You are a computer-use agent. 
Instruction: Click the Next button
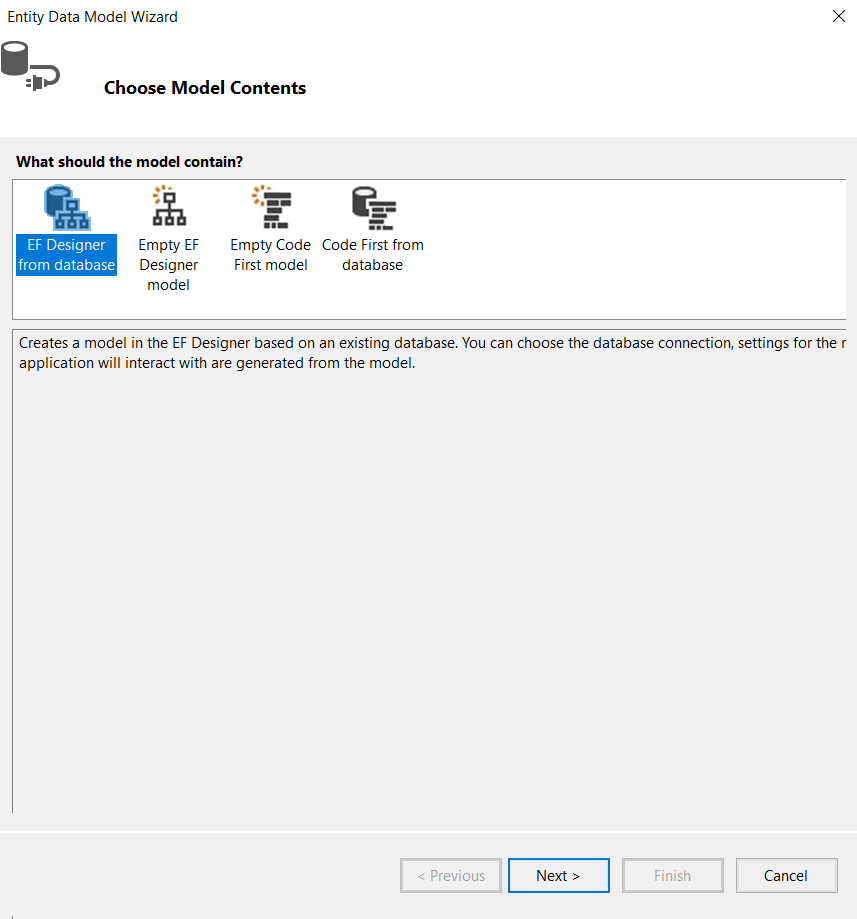558,875
